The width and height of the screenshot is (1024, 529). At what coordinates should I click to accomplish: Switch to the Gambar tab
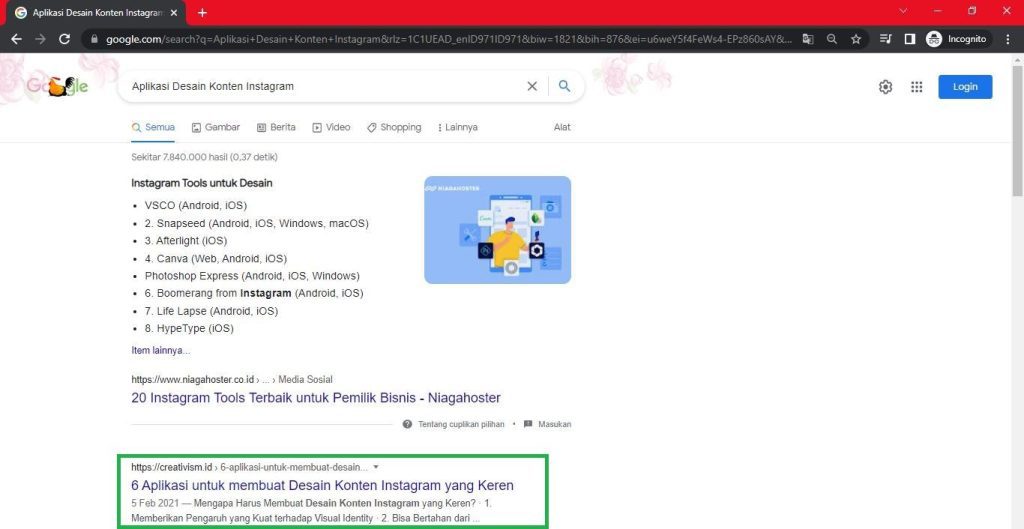tap(216, 127)
